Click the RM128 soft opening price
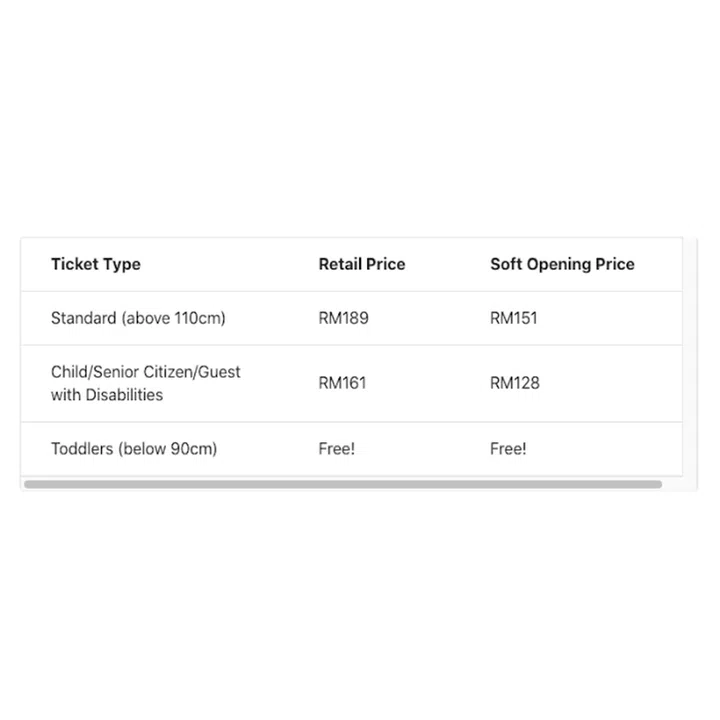 point(515,383)
